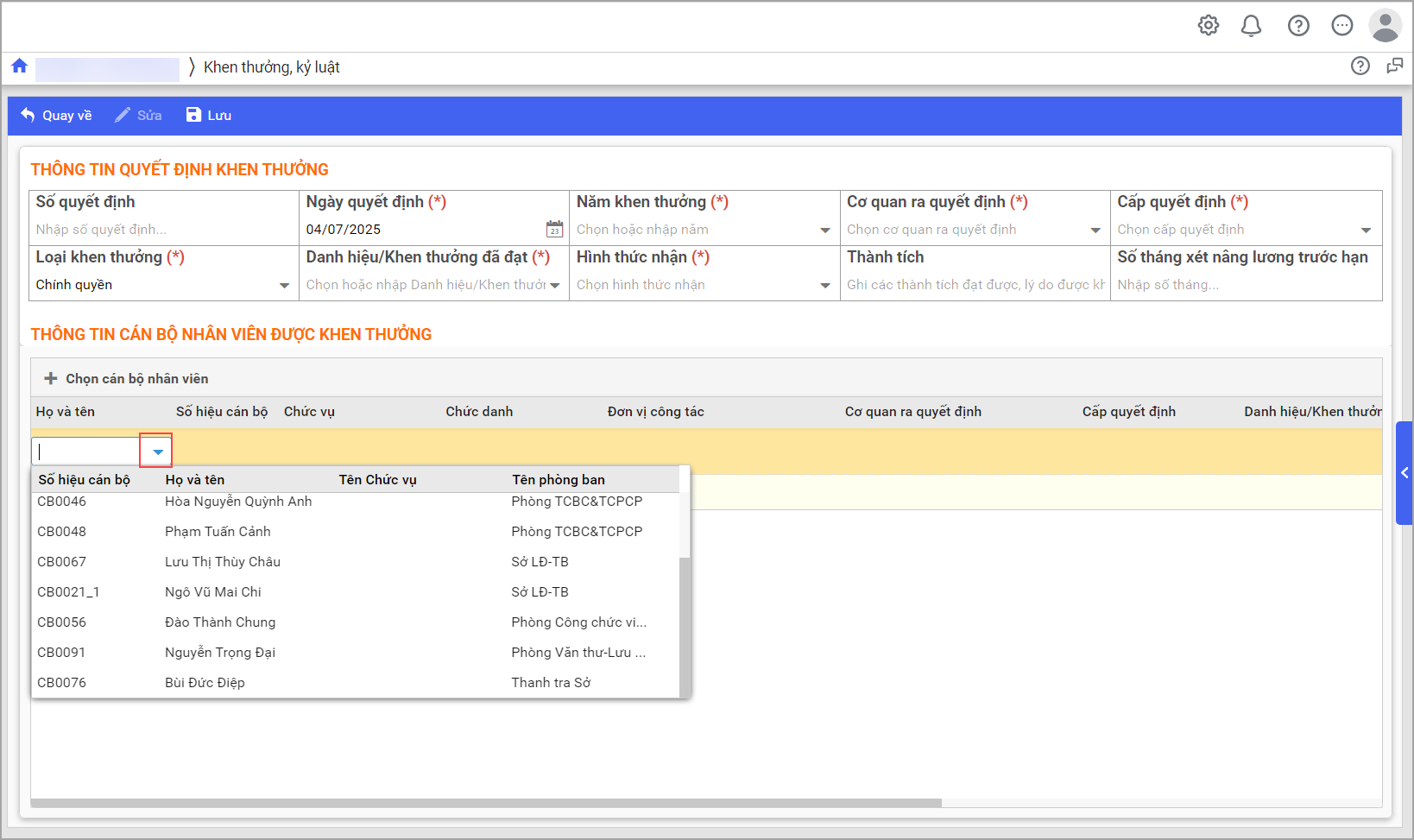Click the help question mark in top bar
1414x840 pixels.
(x=1298, y=26)
